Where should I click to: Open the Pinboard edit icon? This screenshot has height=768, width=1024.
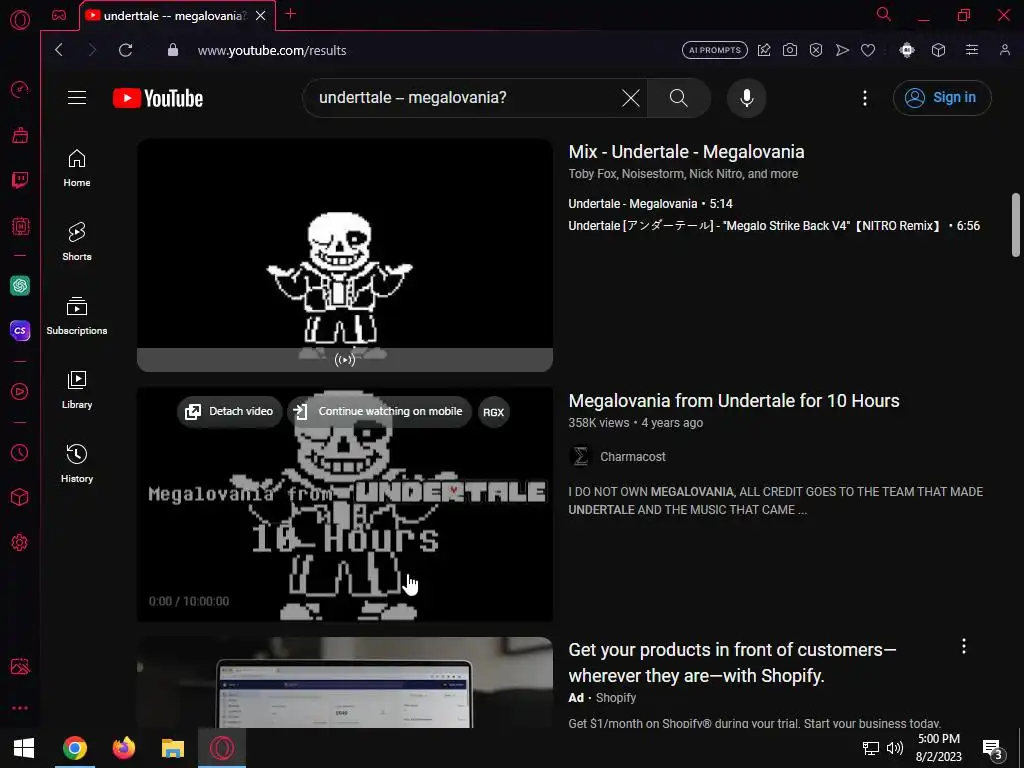click(x=763, y=50)
